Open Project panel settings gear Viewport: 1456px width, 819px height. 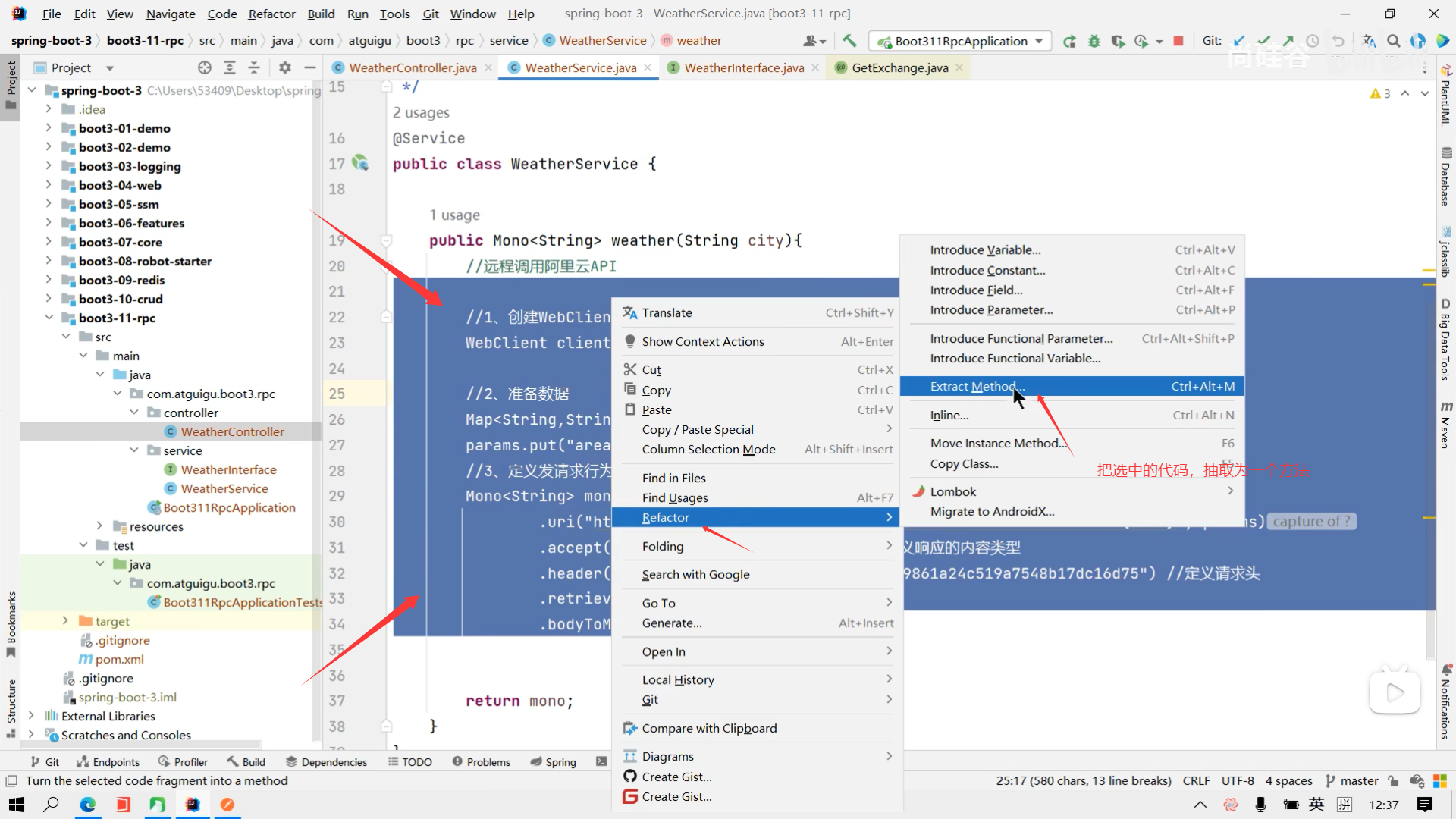(x=284, y=67)
